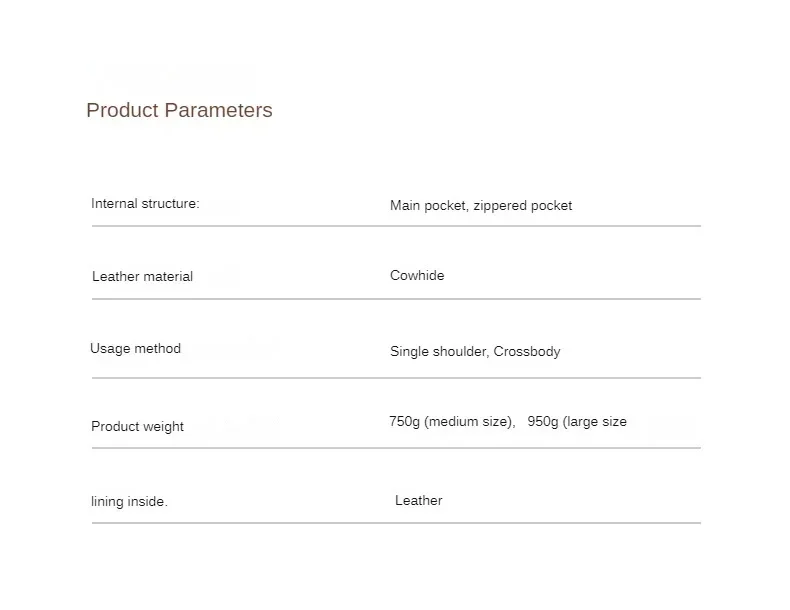
Task: Click the "zippered pocket" value text
Action: 523,205
